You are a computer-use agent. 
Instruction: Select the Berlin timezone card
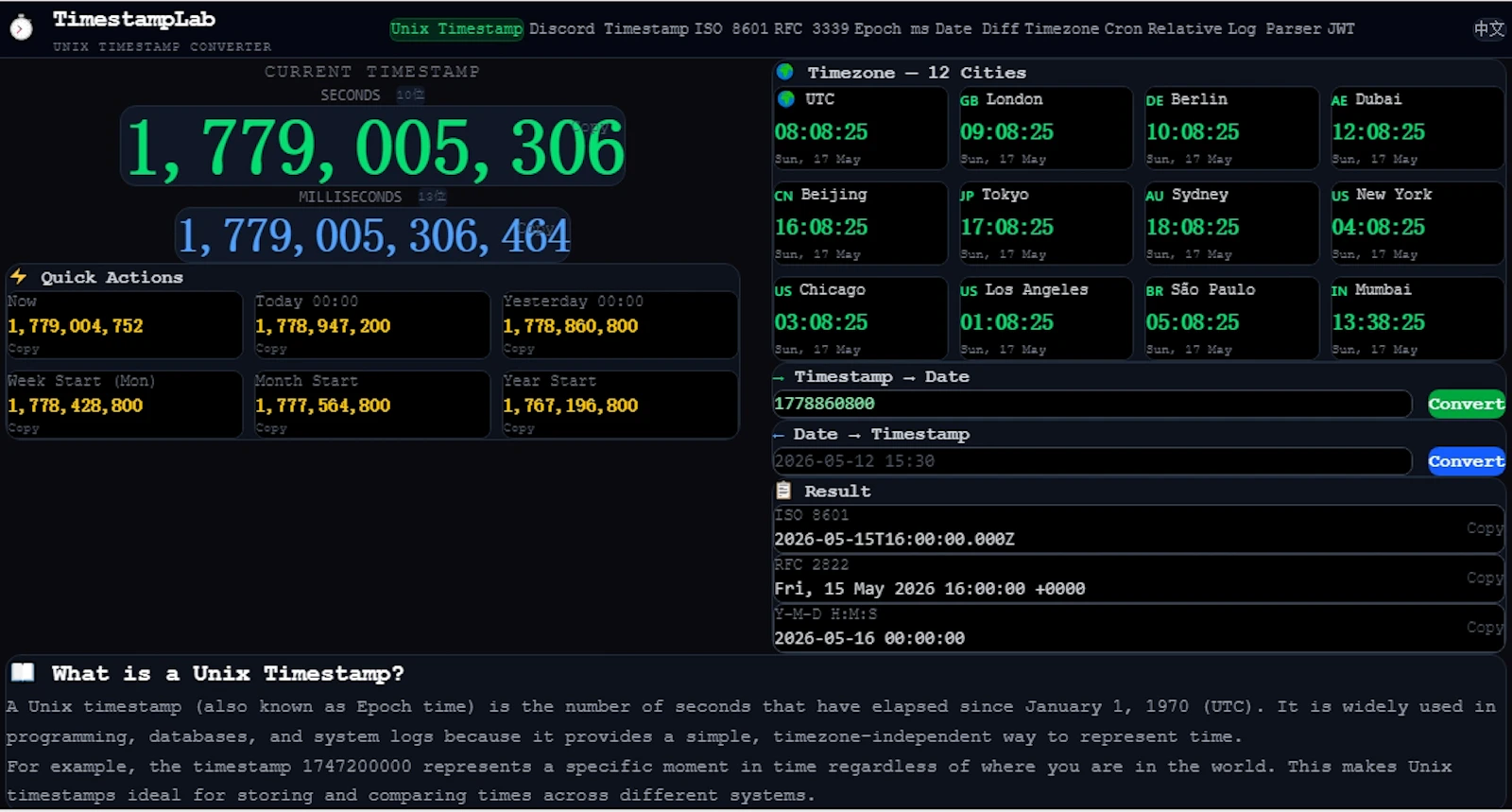point(1231,129)
